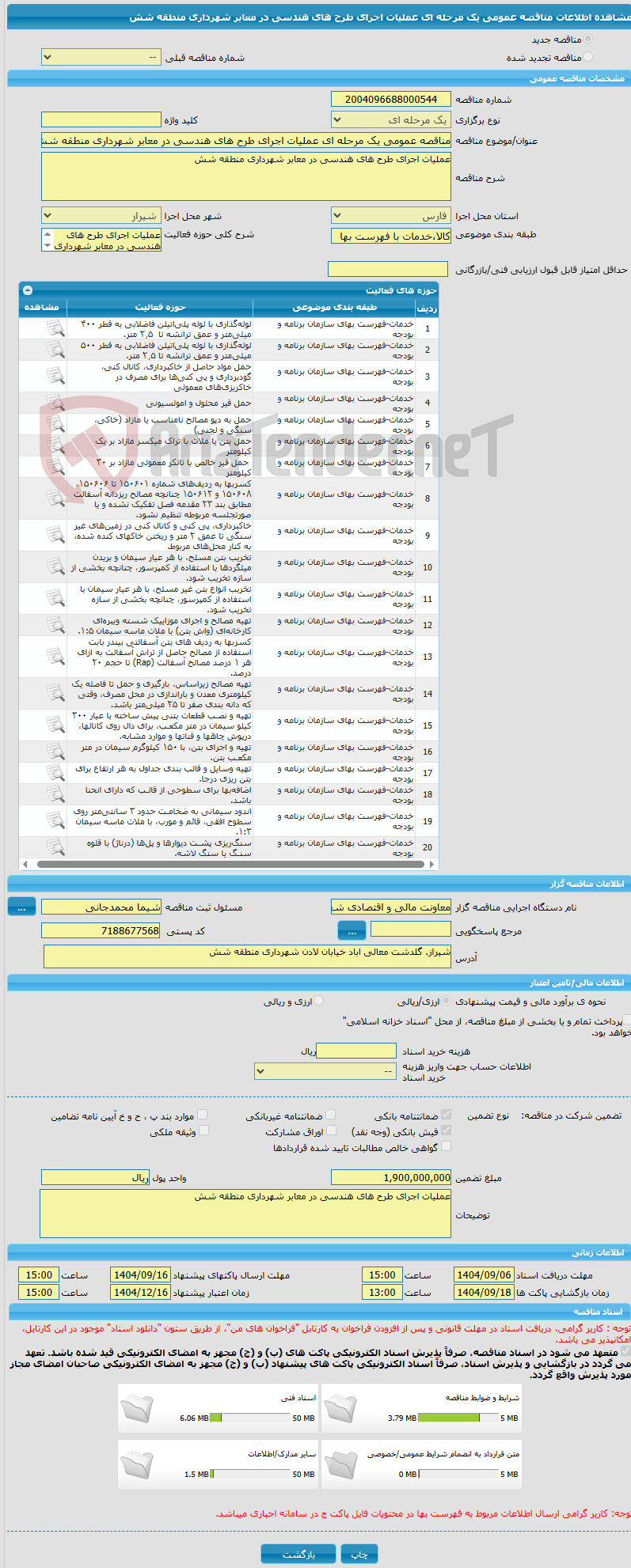Click the کد پستی field

[101, 930]
